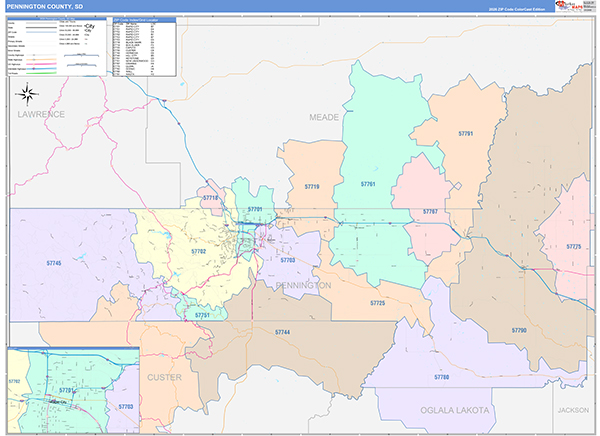
Task: Click the 57780 label in the lavender area
Action: tap(442, 377)
